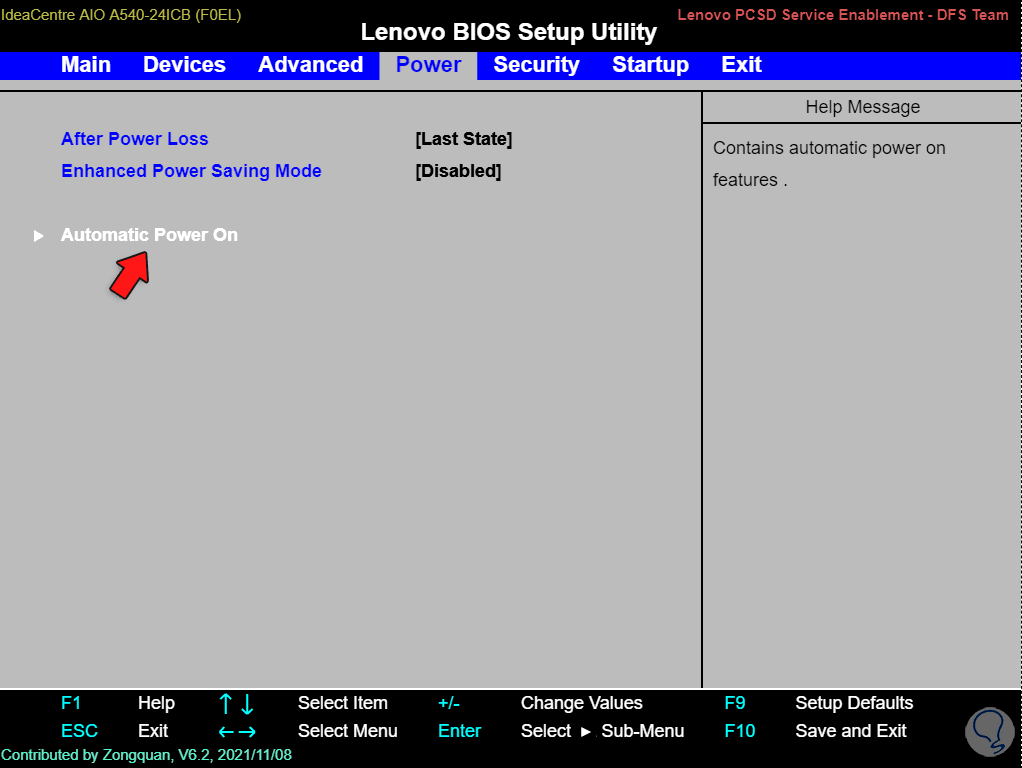Click the Enter key hint

(459, 731)
